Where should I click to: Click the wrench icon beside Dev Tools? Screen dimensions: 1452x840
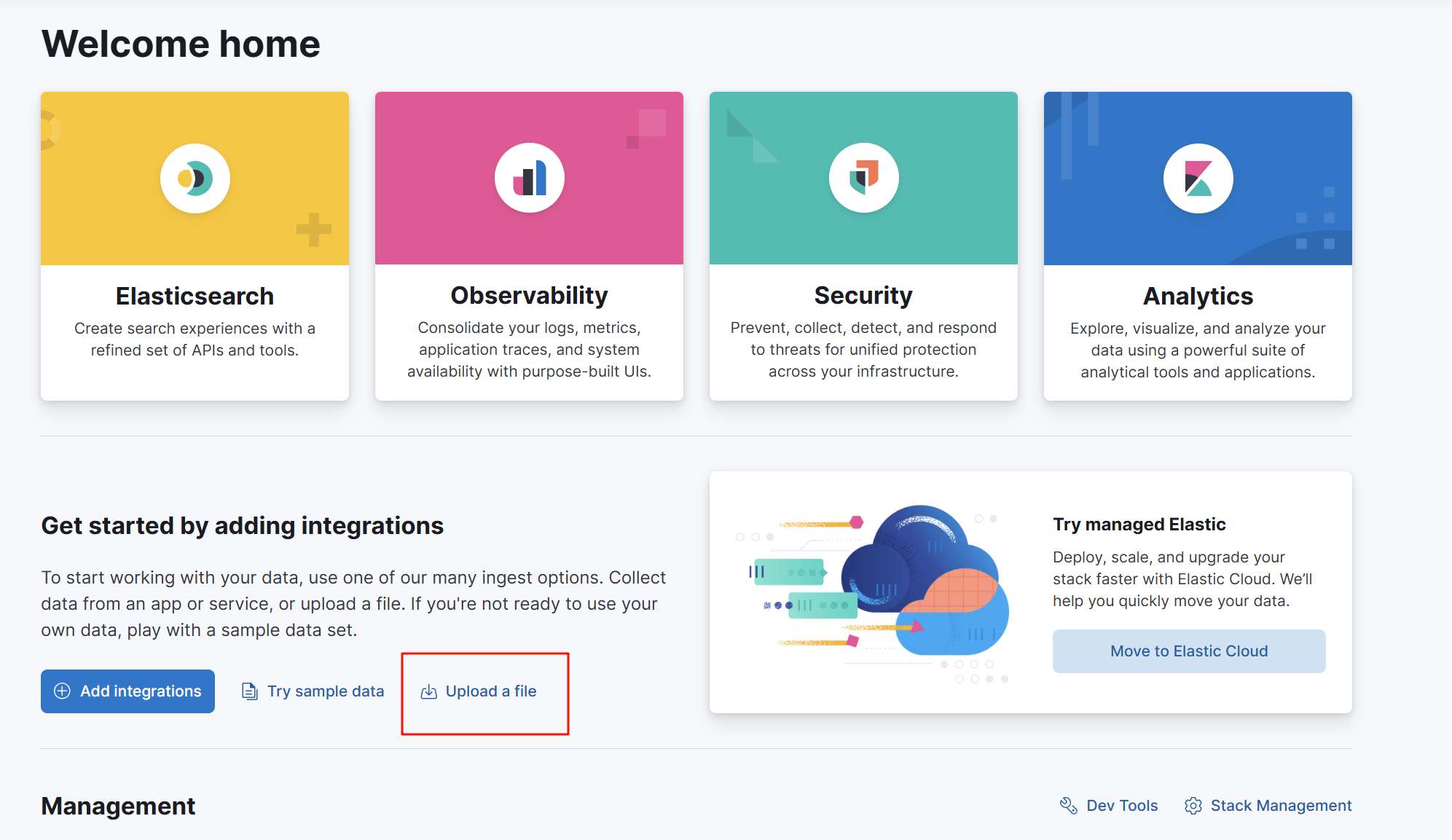1068,805
